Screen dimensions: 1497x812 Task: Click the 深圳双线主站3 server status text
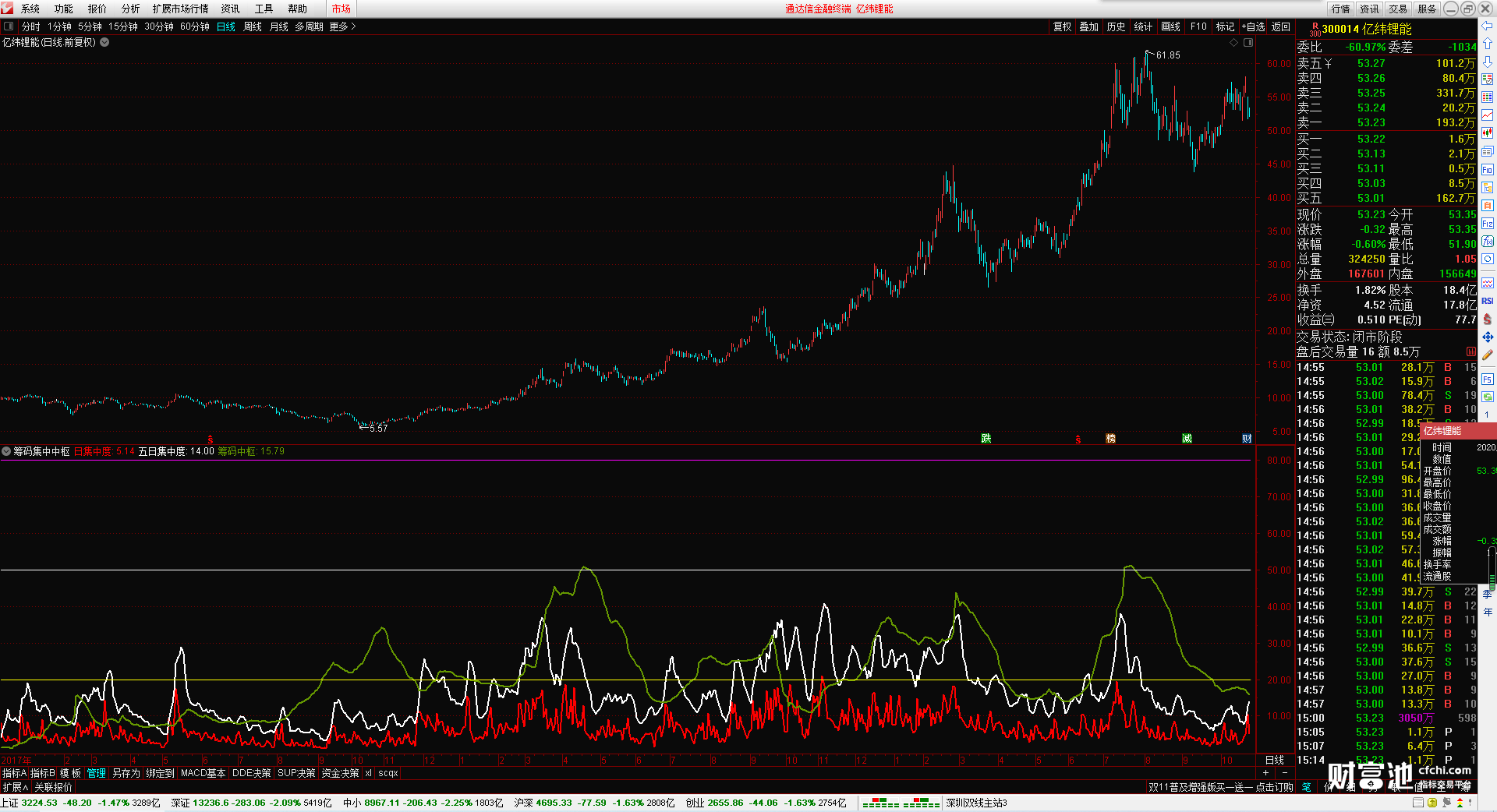point(976,803)
